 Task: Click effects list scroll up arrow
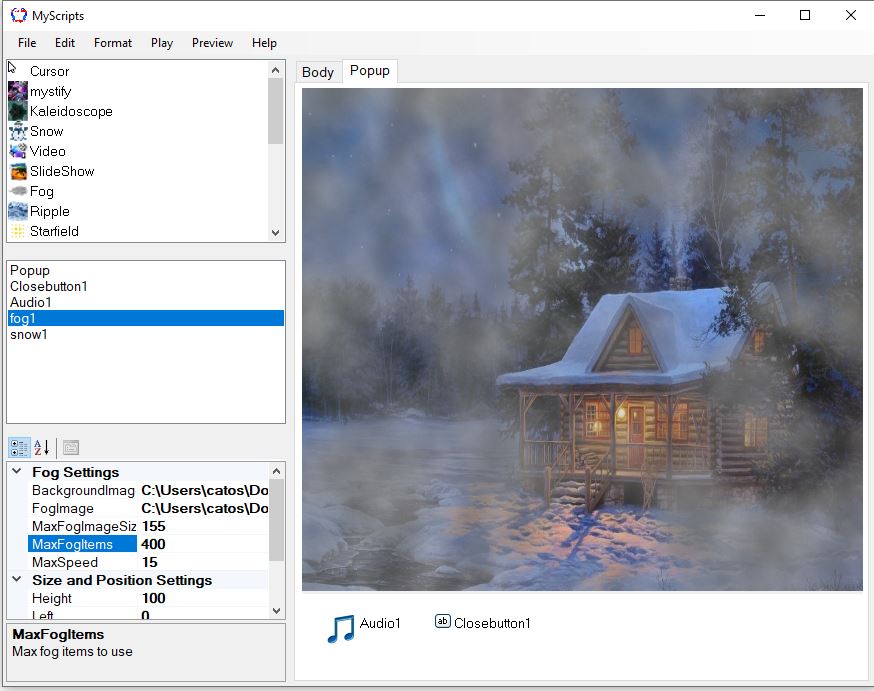(275, 70)
